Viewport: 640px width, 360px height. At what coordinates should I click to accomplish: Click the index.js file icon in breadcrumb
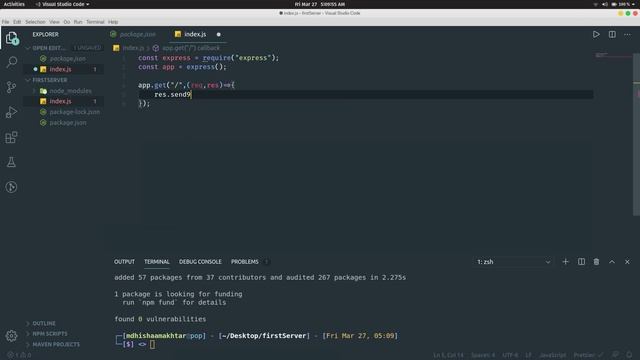tap(116, 48)
